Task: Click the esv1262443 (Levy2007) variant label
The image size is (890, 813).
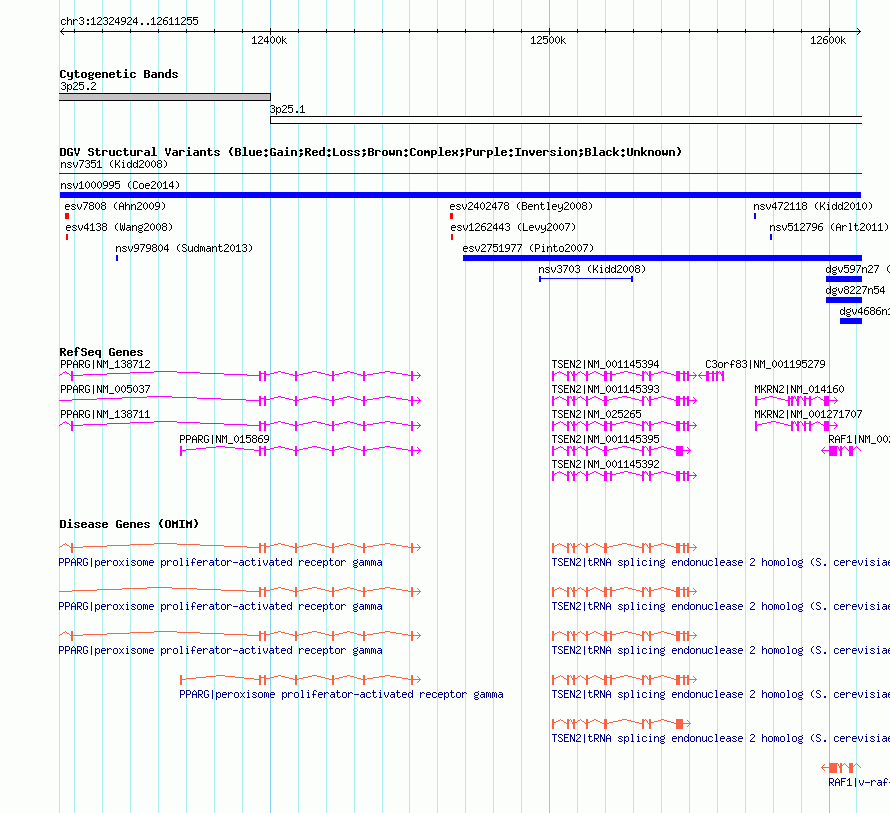Action: [x=513, y=227]
